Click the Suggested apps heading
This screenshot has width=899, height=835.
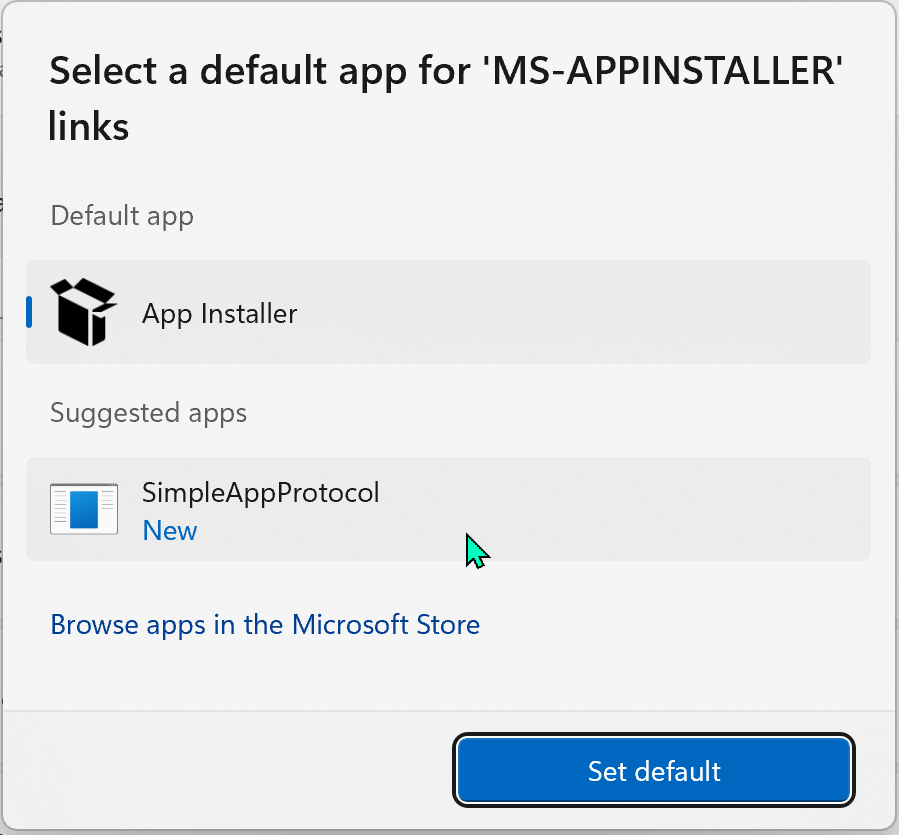[148, 413]
